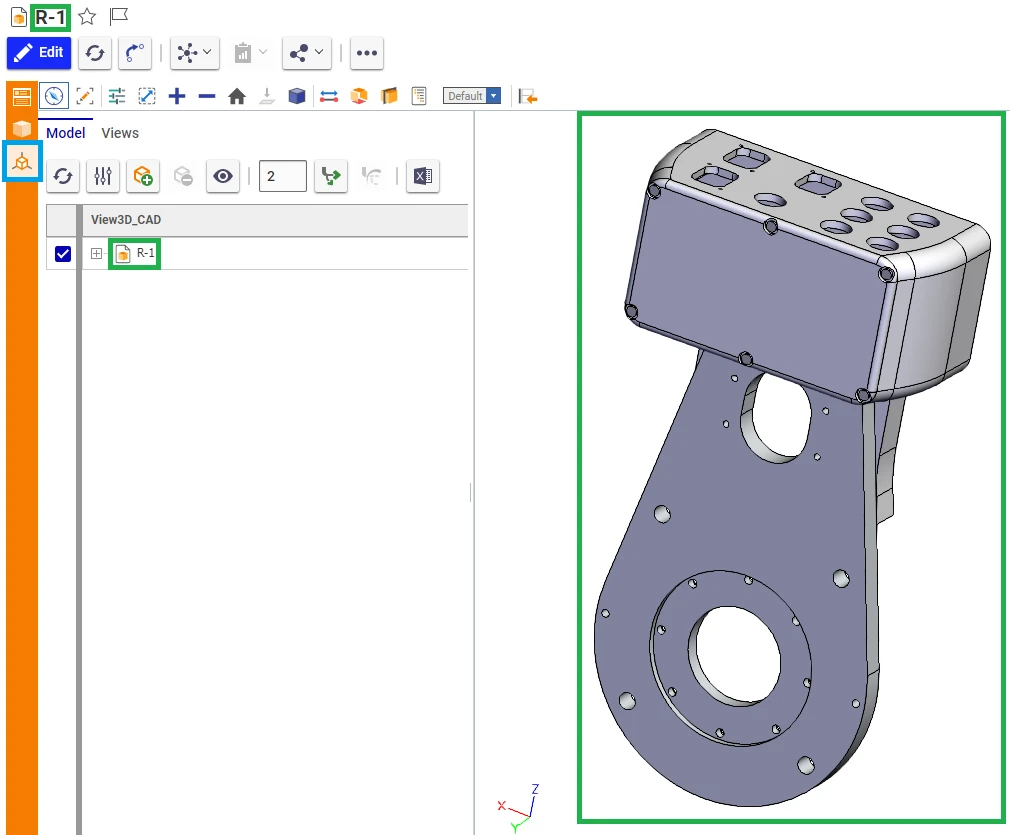
Task: Toggle visibility with the eye icon
Action: coord(223,176)
